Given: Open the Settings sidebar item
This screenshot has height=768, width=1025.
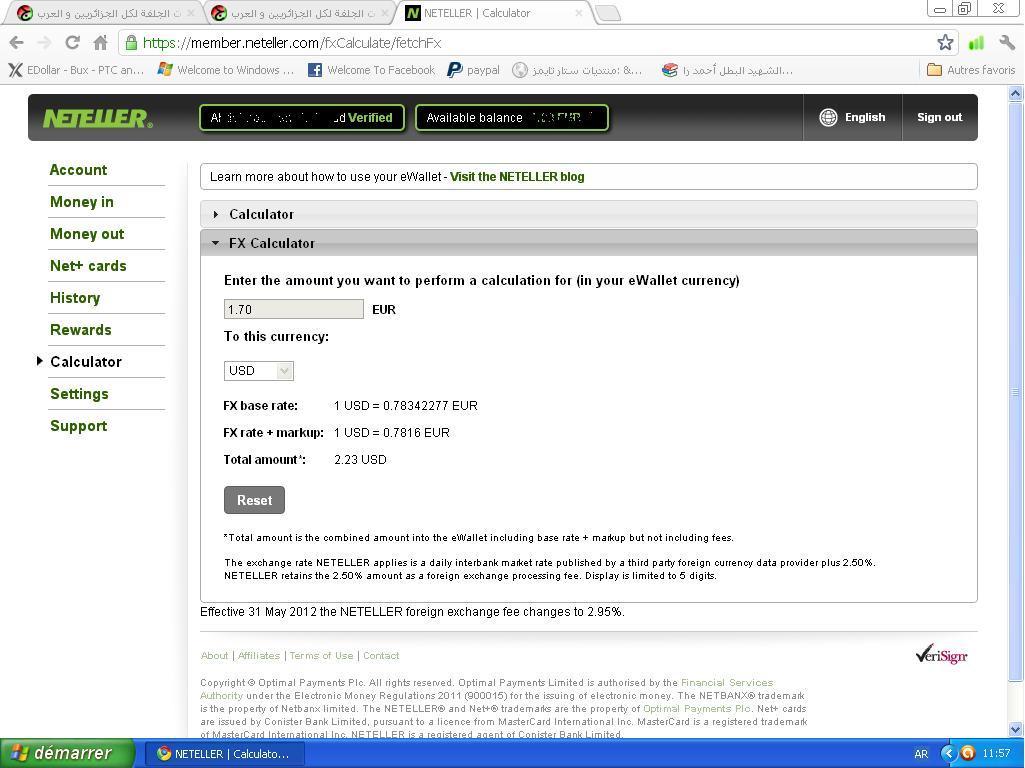Looking at the screenshot, I should pyautogui.click(x=79, y=394).
